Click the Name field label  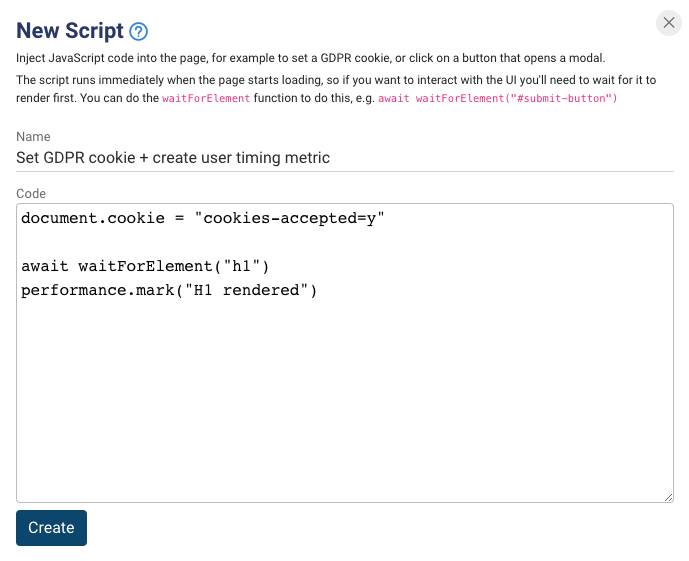click(33, 137)
